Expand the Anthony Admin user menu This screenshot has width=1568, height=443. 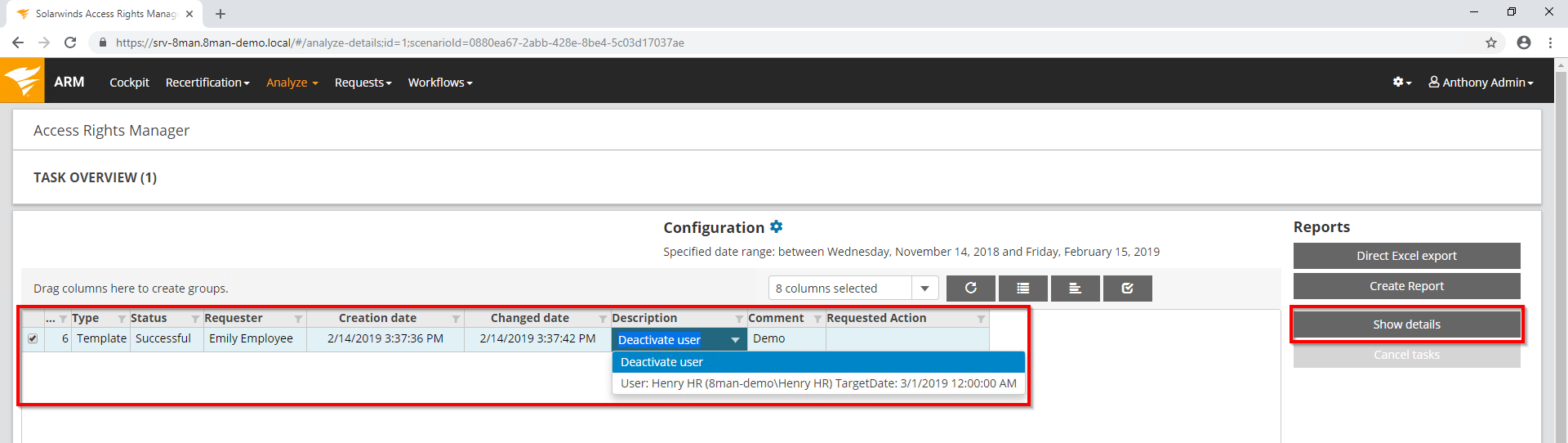point(1481,83)
